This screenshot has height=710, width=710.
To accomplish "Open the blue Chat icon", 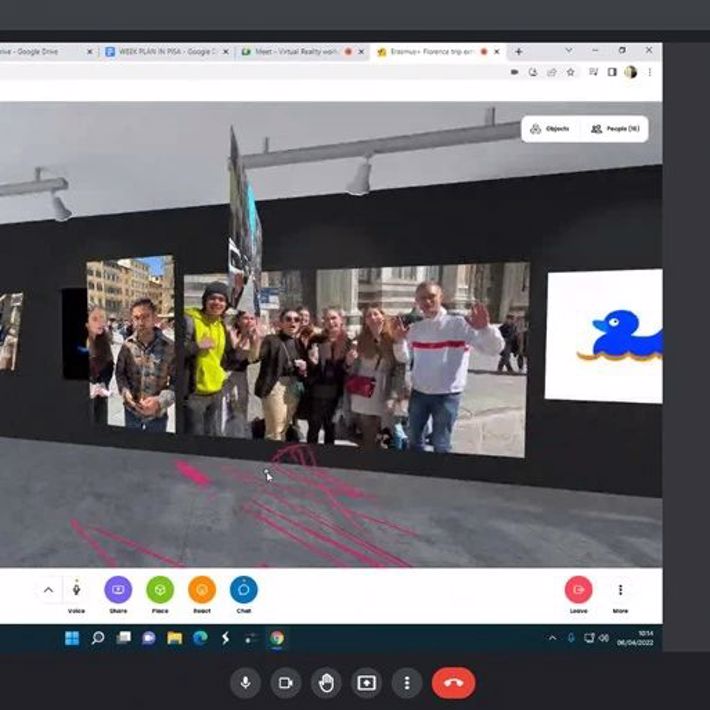I will pos(244,590).
